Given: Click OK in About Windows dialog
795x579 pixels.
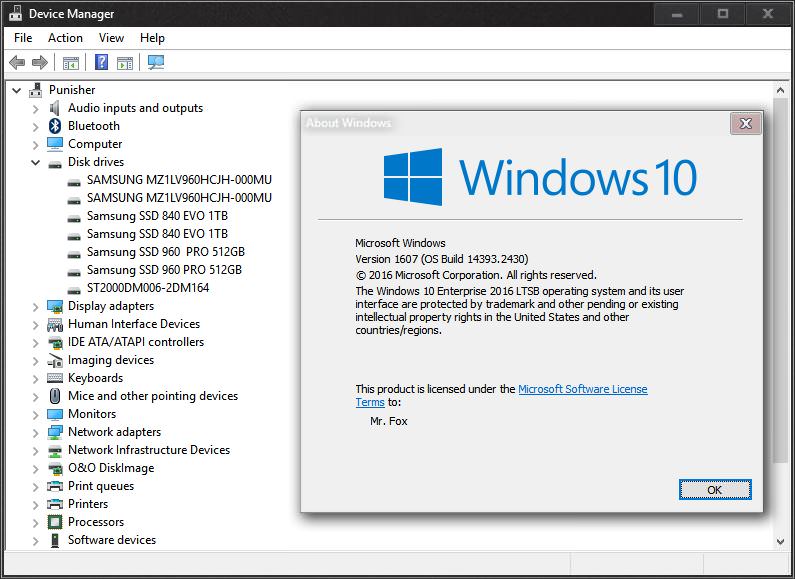Looking at the screenshot, I should [715, 490].
